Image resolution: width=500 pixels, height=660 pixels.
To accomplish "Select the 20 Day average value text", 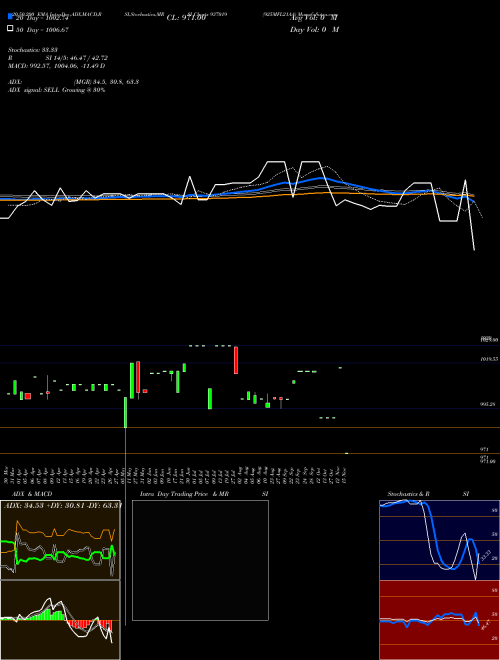I will [42, 18].
